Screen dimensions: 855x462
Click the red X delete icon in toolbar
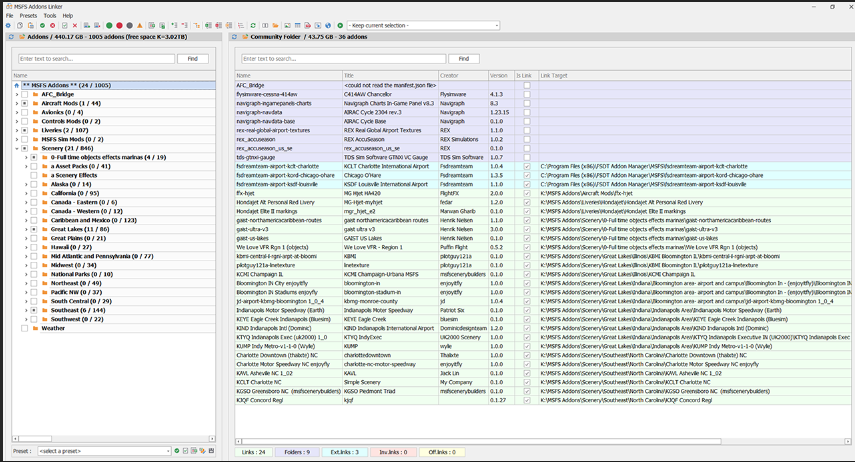[75, 26]
